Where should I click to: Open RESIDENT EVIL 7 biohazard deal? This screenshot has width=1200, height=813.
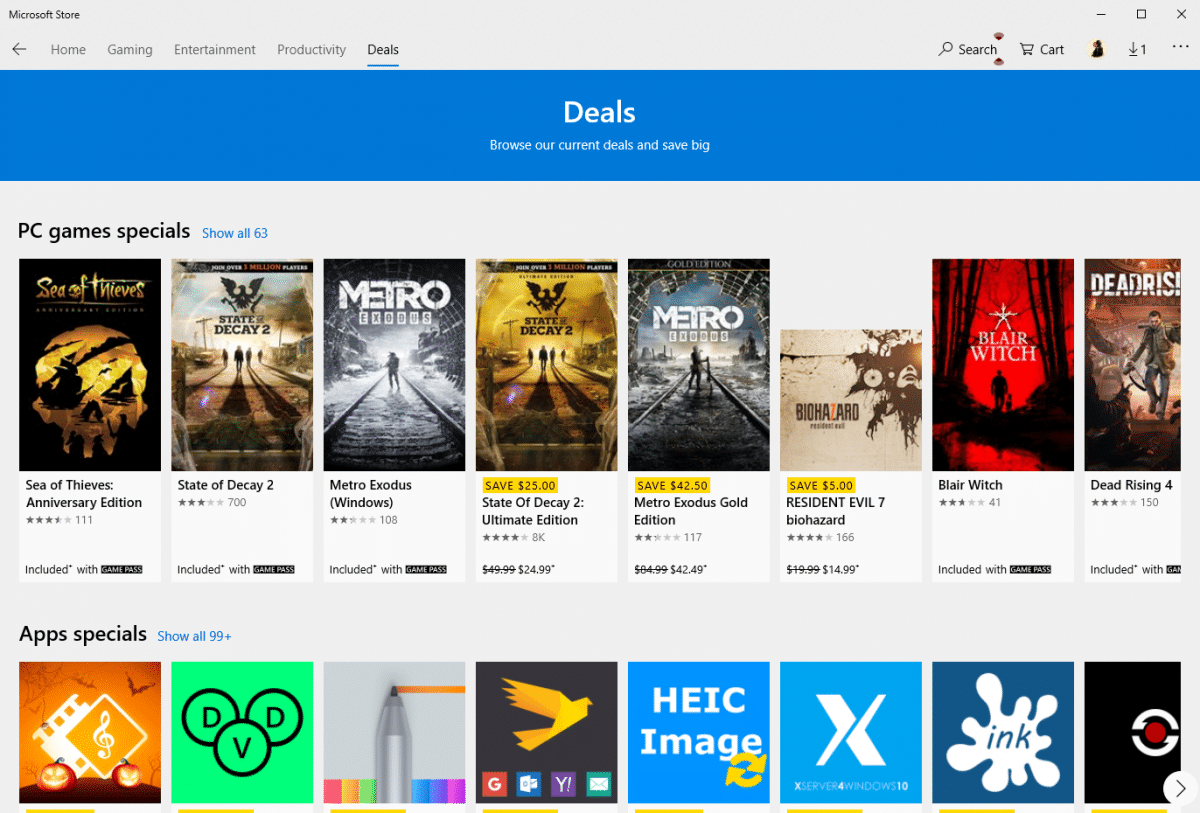pyautogui.click(x=850, y=399)
